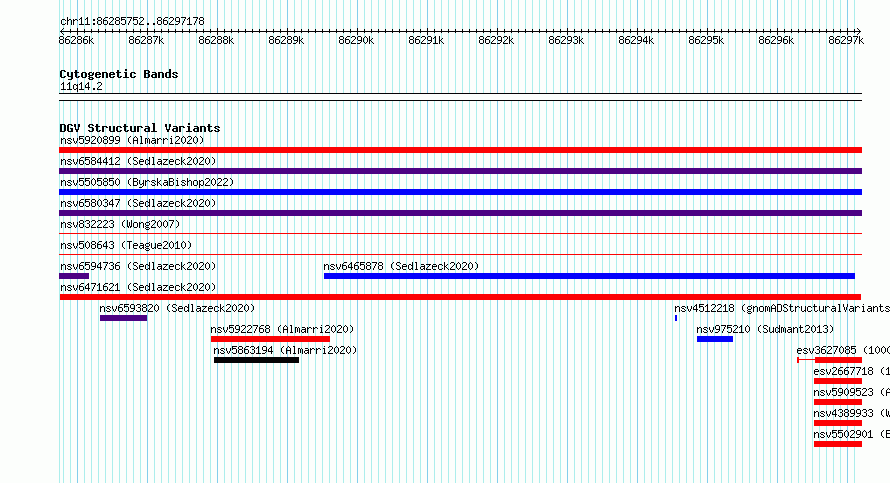This screenshot has height=483, width=890.
Task: Click the red nsv6471621 variant bar
Action: click(x=460, y=297)
